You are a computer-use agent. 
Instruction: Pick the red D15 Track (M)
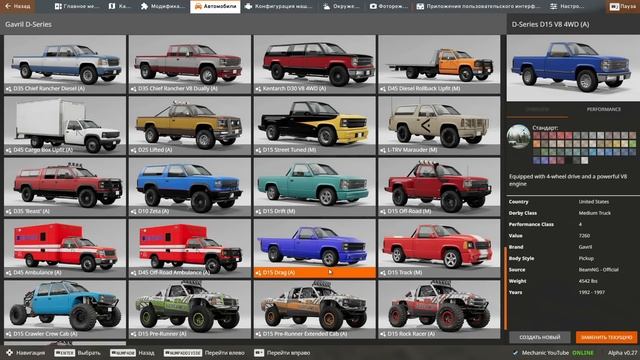click(x=439, y=248)
